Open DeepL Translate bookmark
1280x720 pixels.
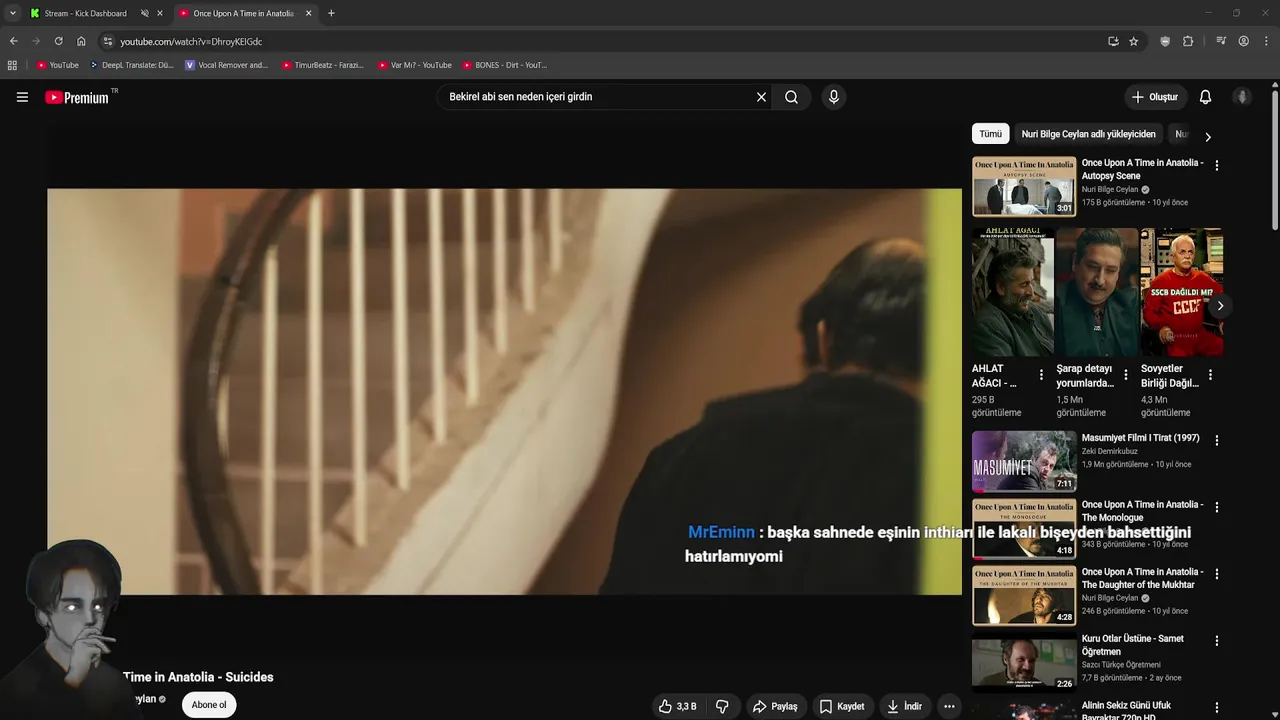pos(132,65)
